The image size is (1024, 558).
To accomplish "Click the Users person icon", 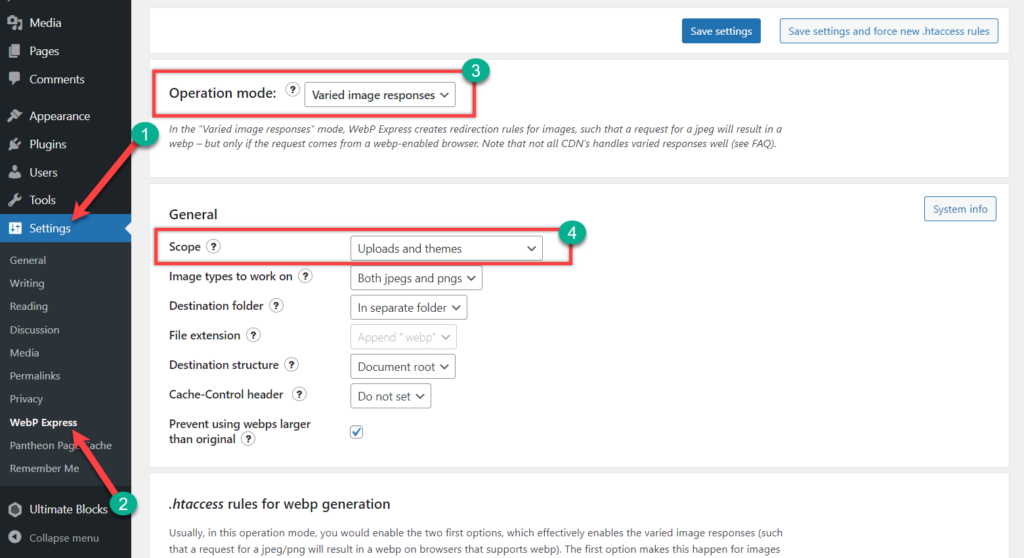I will coord(15,172).
